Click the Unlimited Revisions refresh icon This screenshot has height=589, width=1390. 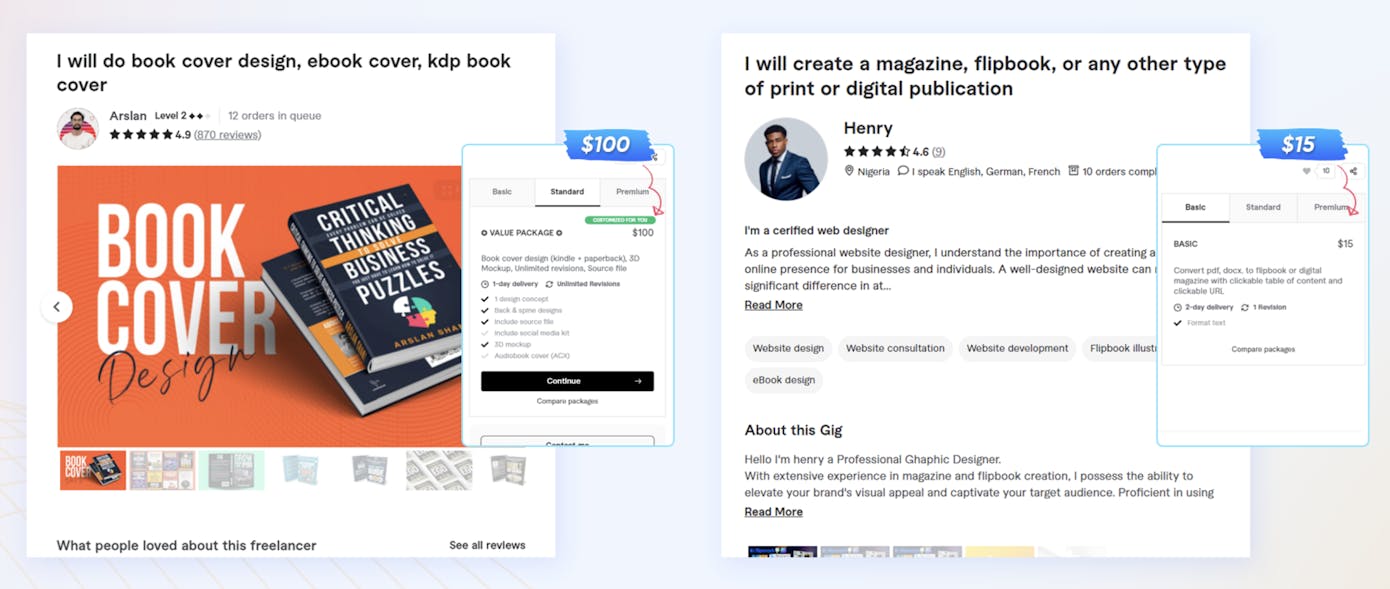point(549,284)
